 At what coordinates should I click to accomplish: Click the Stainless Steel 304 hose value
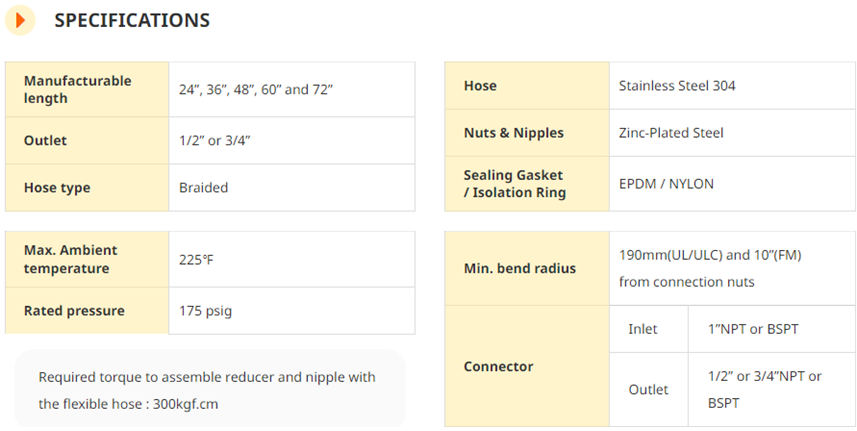(x=677, y=86)
